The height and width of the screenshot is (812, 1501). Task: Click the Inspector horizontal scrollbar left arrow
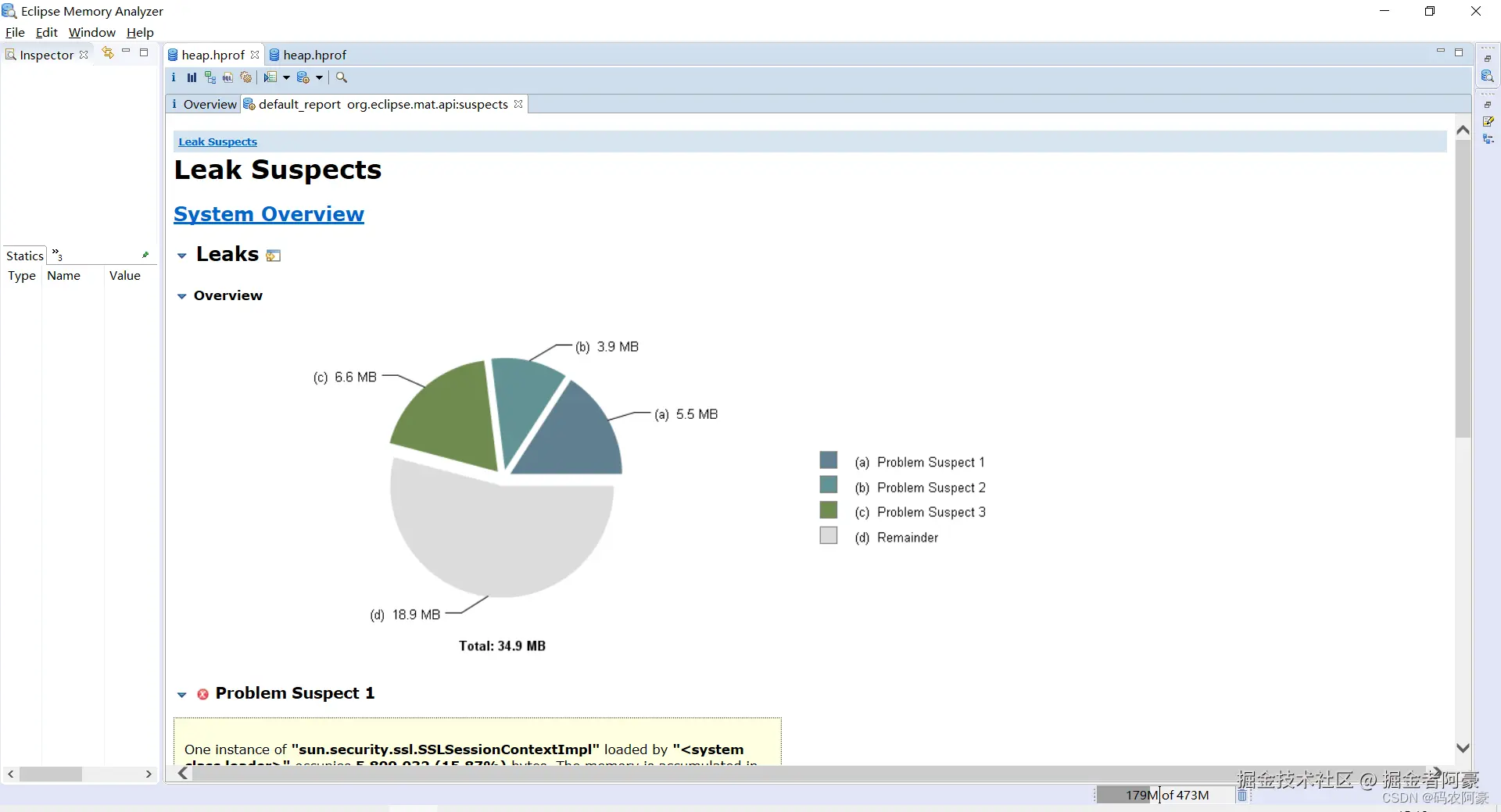pos(10,774)
